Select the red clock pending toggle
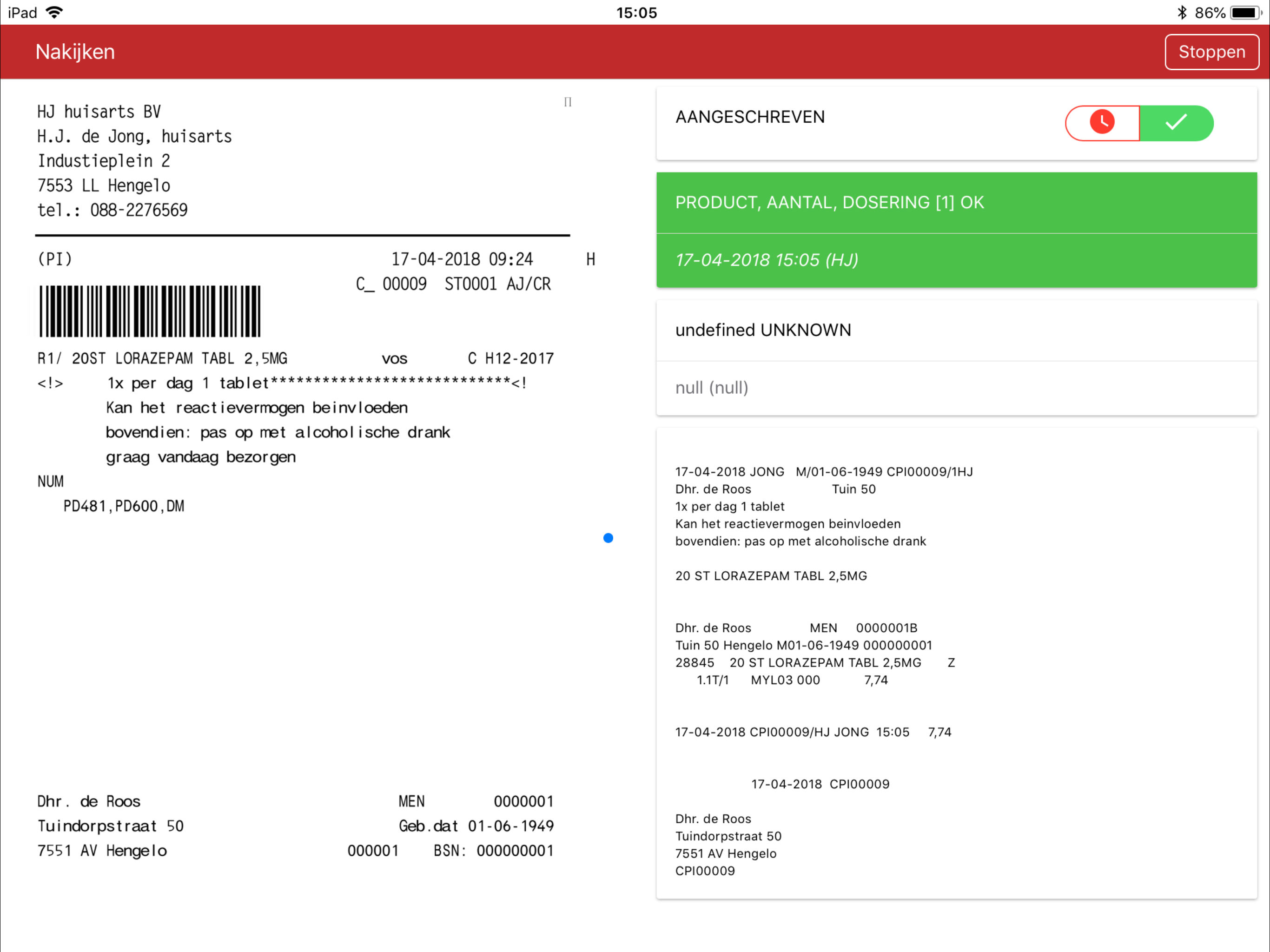The height and width of the screenshot is (952, 1270). click(1102, 123)
